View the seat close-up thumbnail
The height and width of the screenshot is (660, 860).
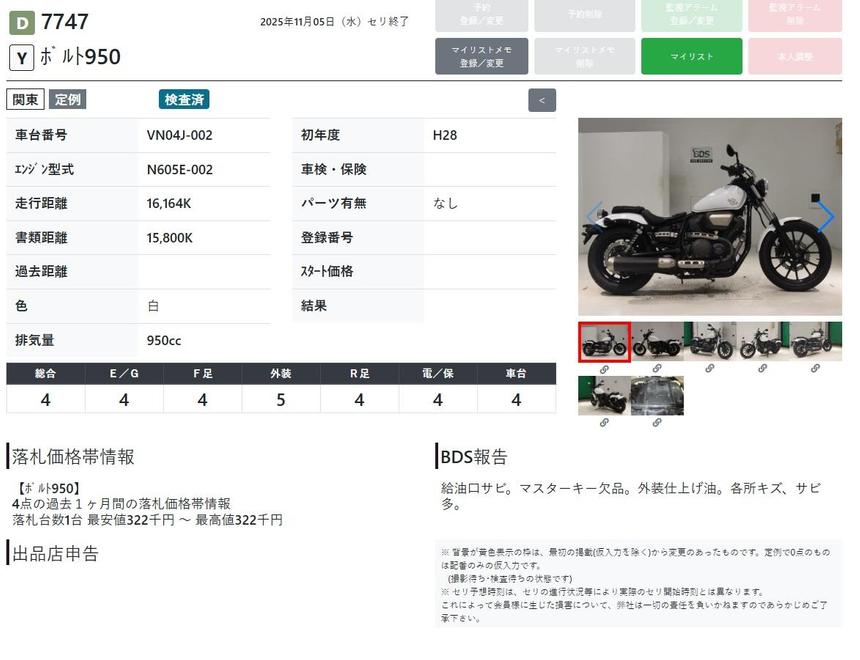point(657,396)
